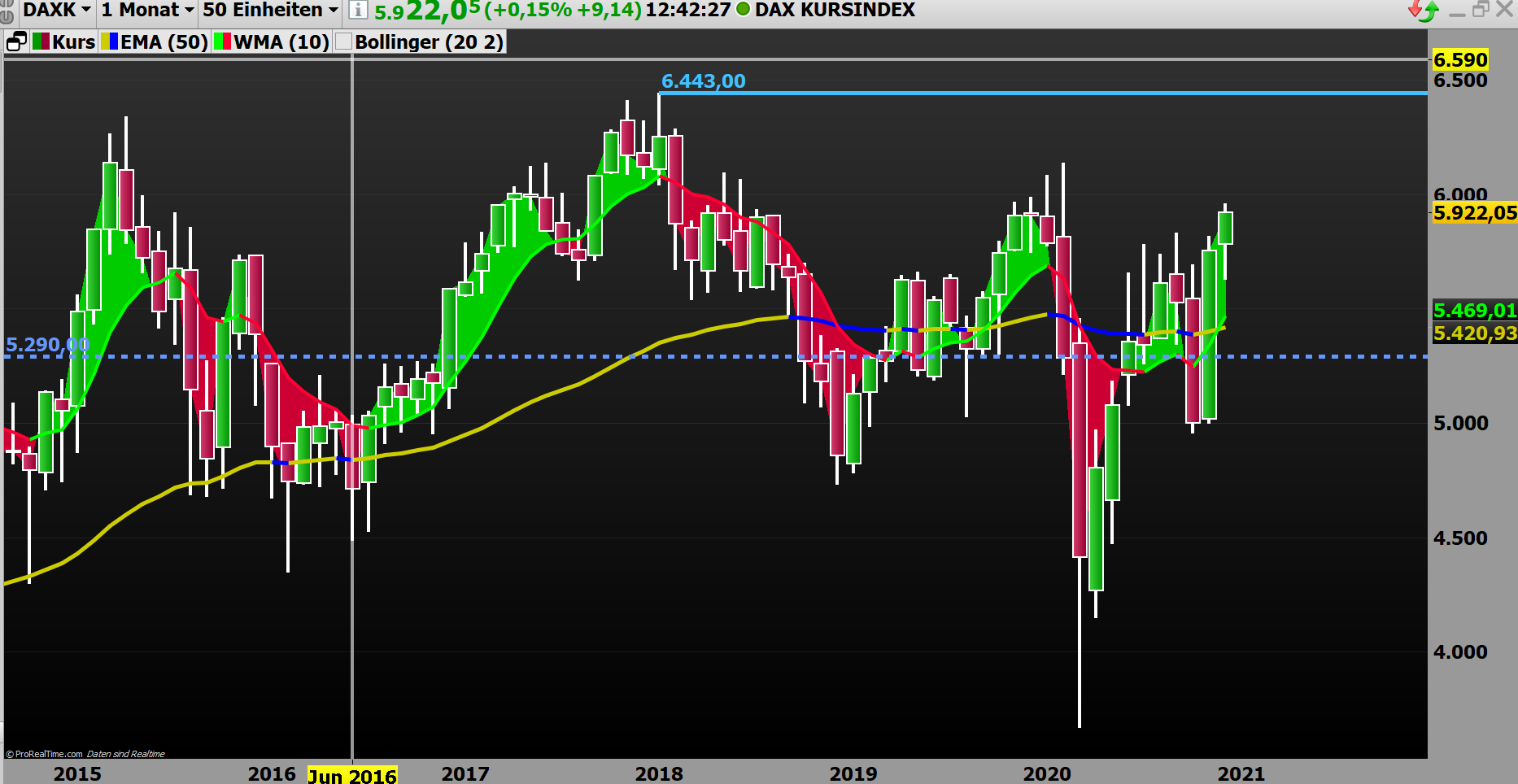Open the Daten sind Realtime link
This screenshot has width=1518, height=784.
click(x=126, y=753)
